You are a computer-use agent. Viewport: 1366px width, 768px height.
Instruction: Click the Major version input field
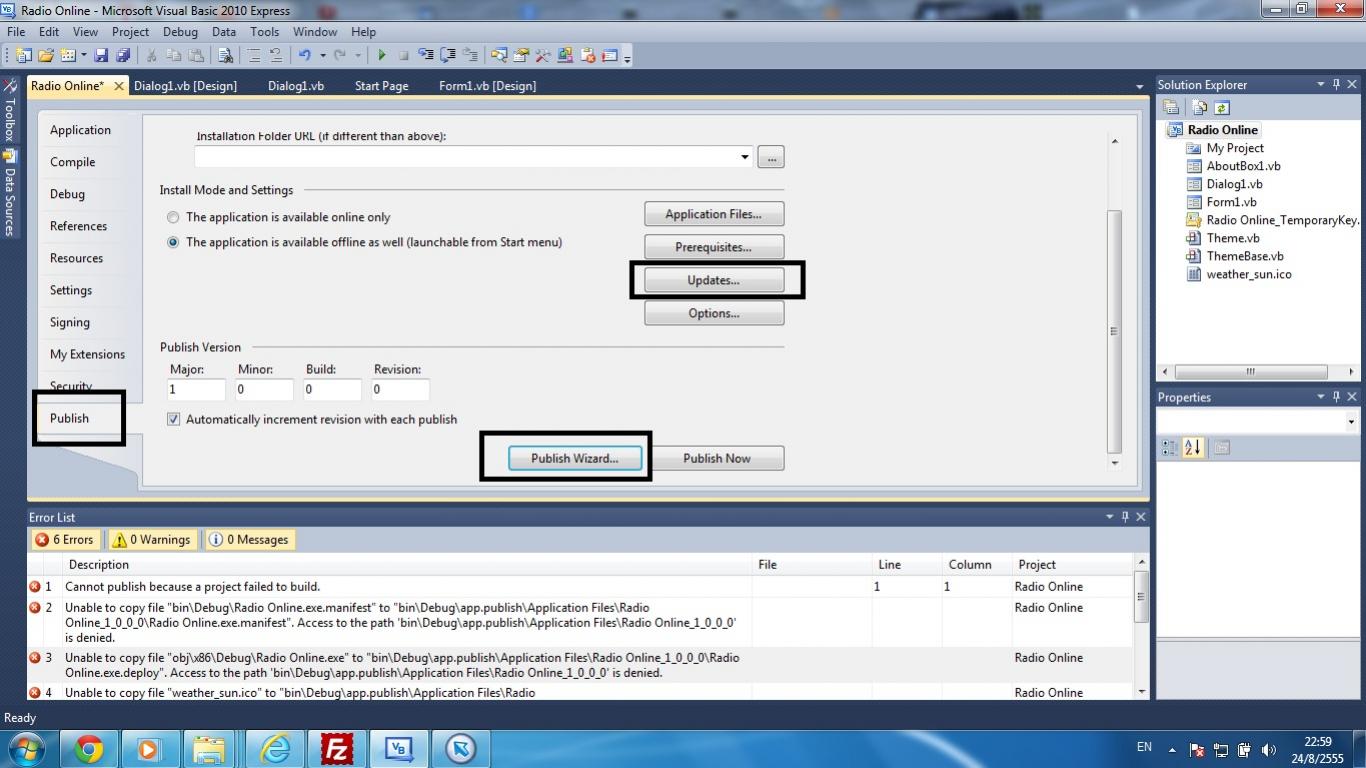(196, 390)
